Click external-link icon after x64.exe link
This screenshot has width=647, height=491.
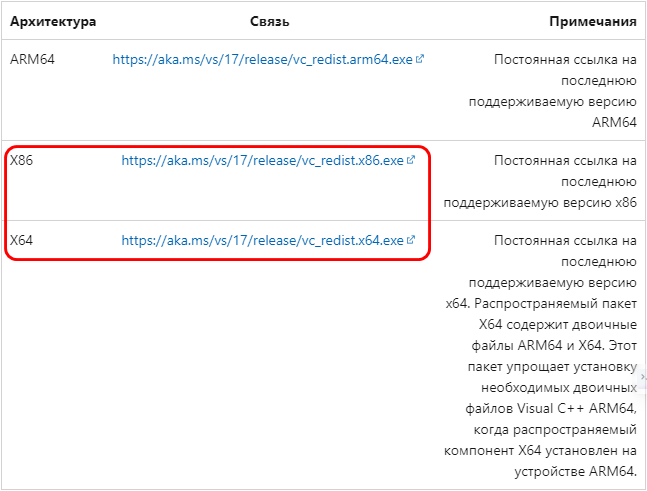coord(411,240)
